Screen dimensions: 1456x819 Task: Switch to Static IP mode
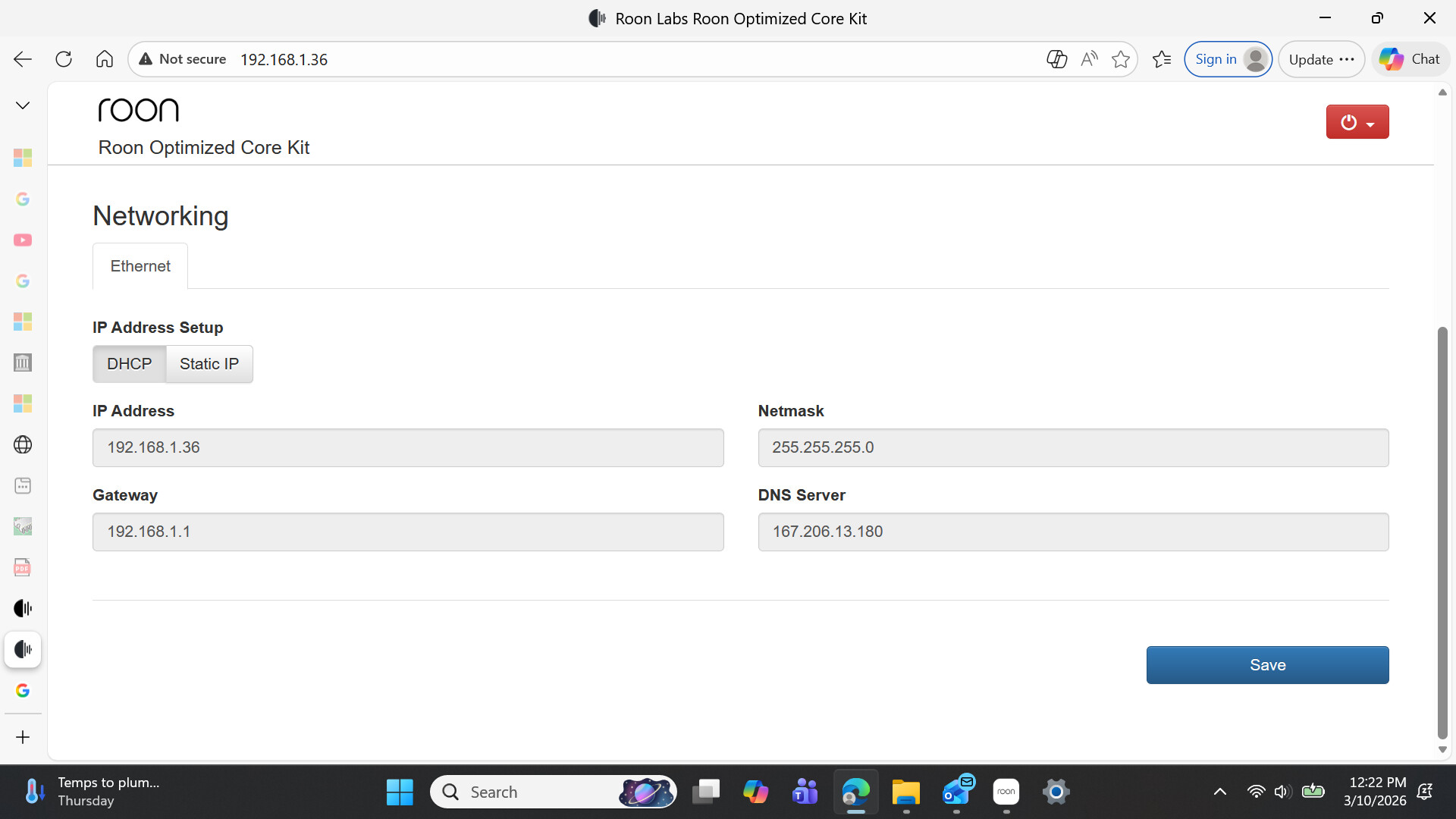click(x=209, y=364)
